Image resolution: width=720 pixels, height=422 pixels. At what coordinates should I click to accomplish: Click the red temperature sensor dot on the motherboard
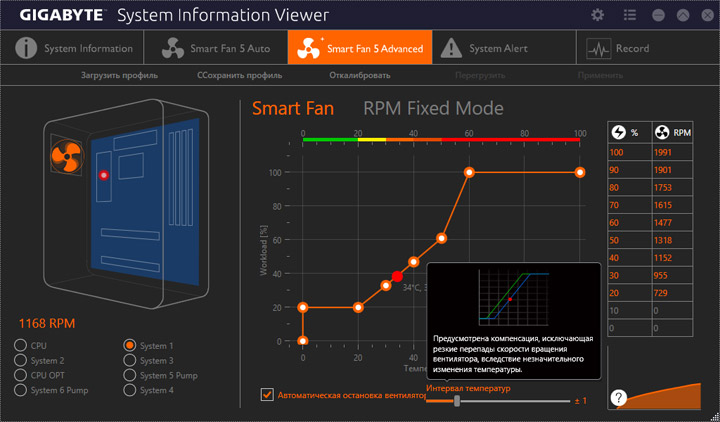pyautogui.click(x=104, y=175)
